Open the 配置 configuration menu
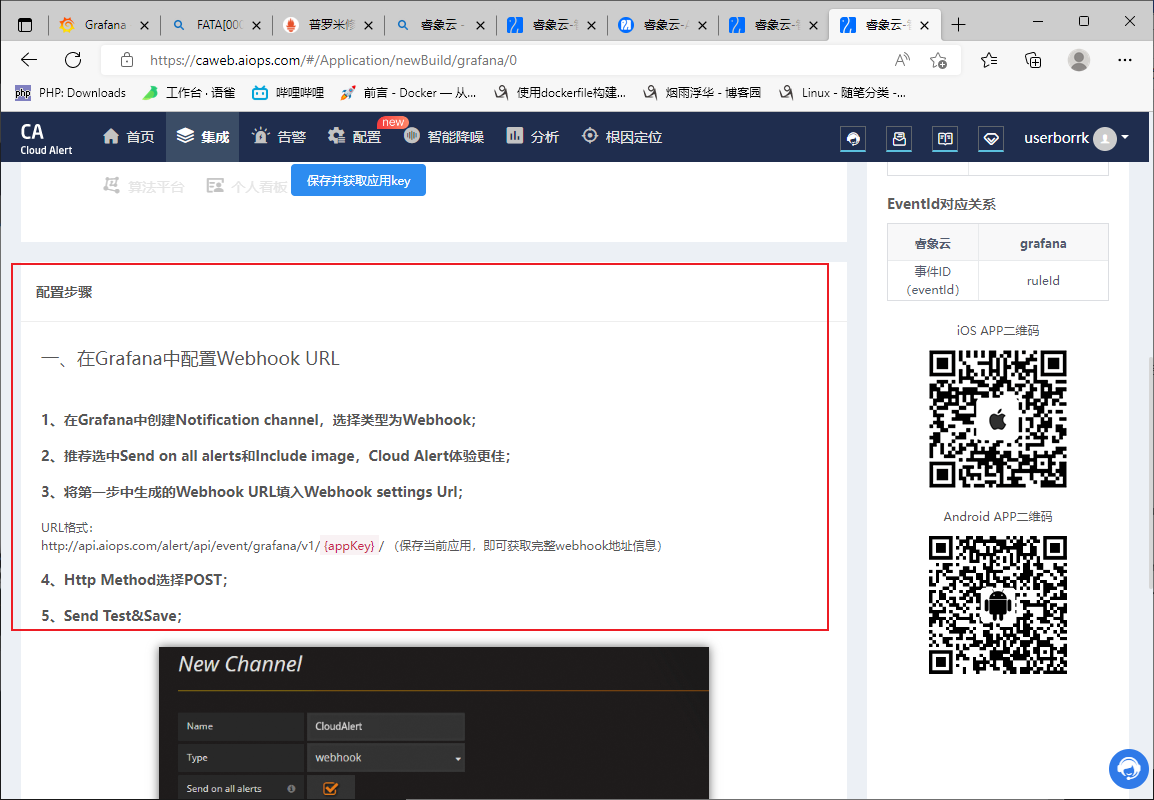This screenshot has height=800, width=1154. (x=355, y=137)
